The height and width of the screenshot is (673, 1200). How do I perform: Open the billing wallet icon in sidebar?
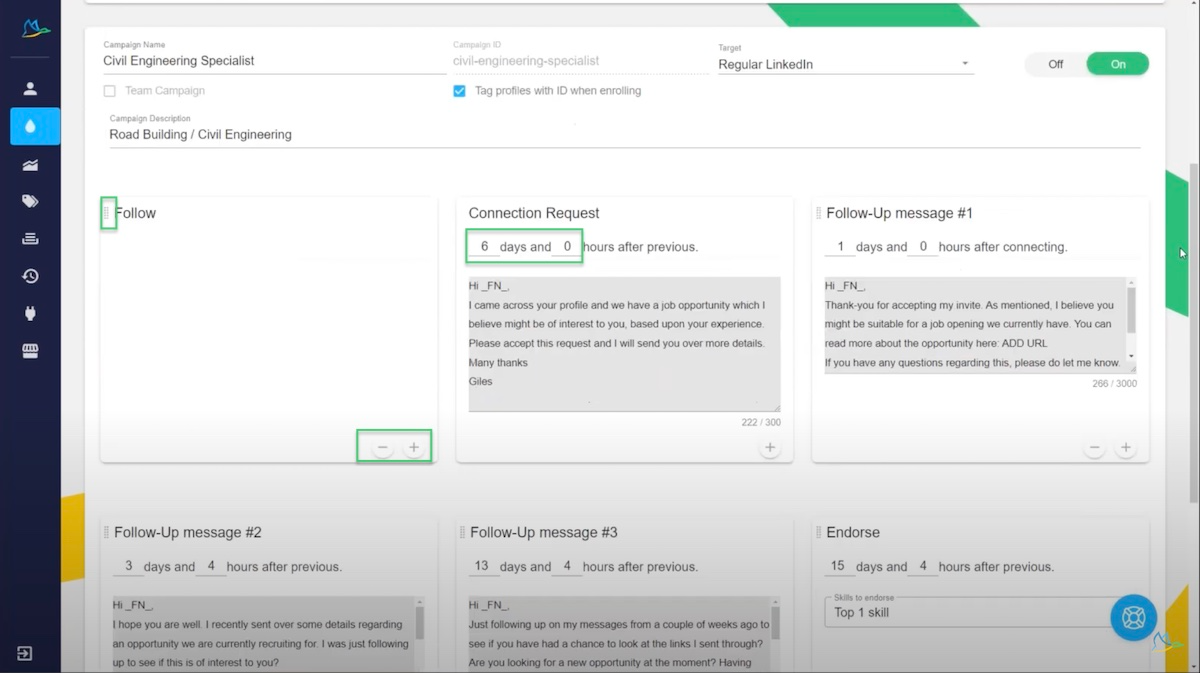(33, 351)
